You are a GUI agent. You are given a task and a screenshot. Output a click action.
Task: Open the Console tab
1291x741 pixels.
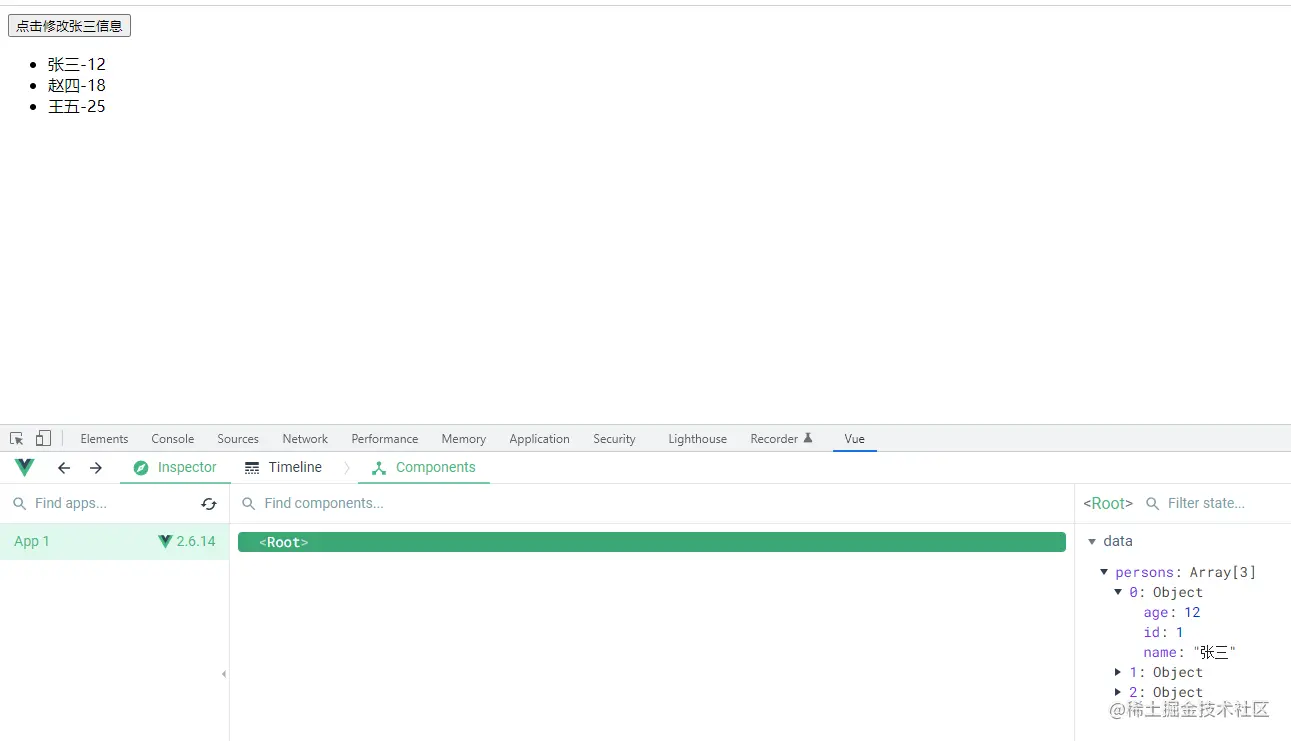coord(173,439)
